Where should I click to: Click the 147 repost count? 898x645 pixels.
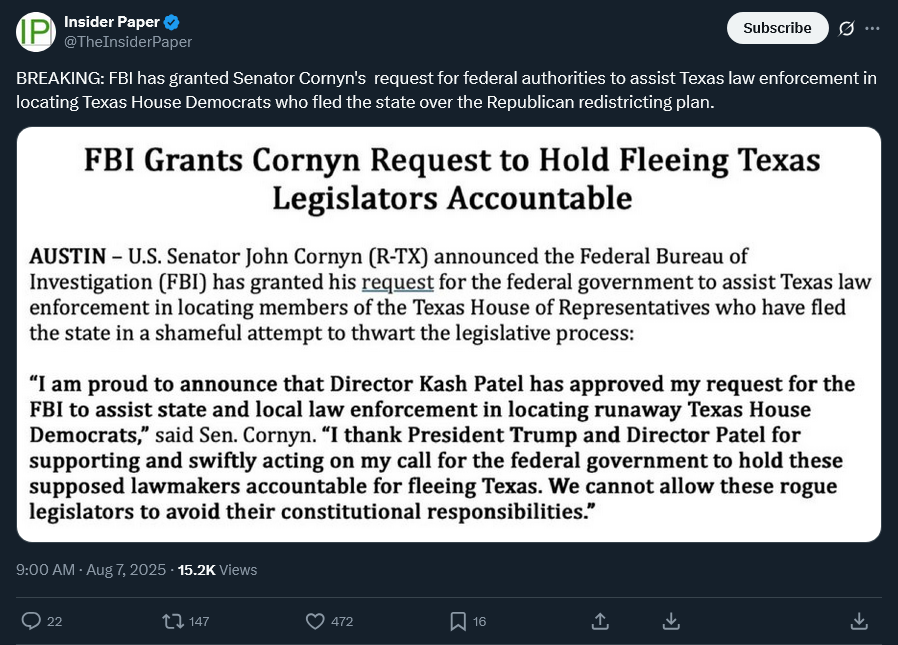[199, 621]
